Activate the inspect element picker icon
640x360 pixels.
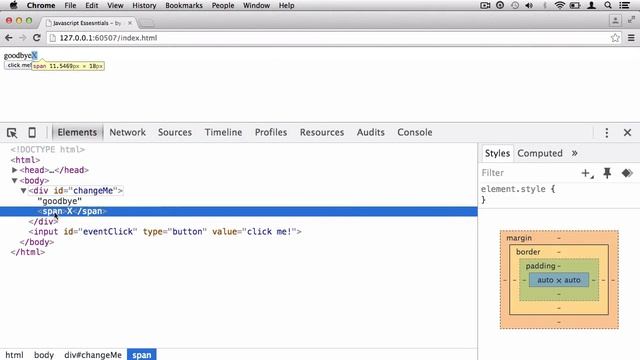(12, 133)
